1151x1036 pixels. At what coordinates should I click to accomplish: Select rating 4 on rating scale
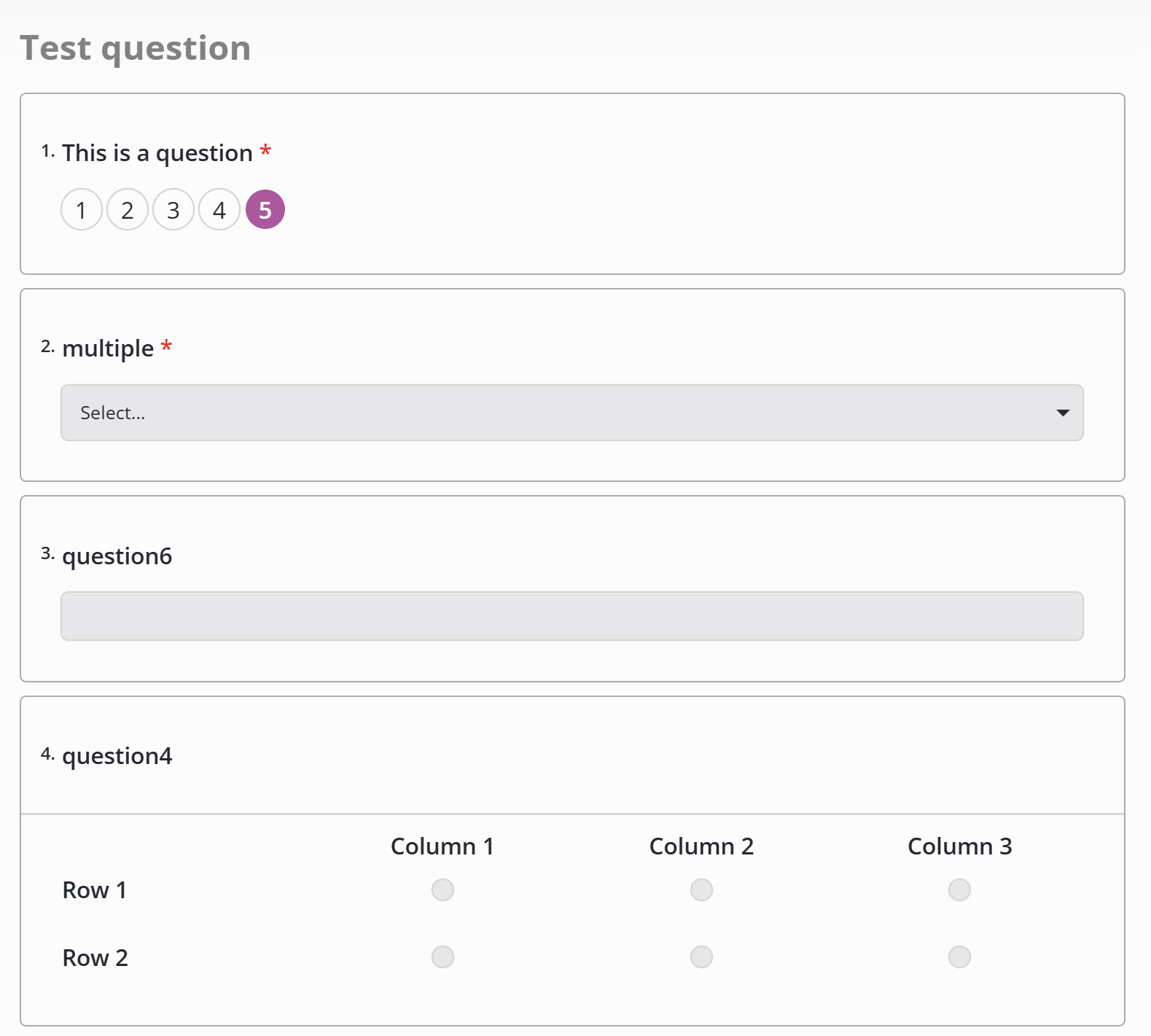[219, 210]
